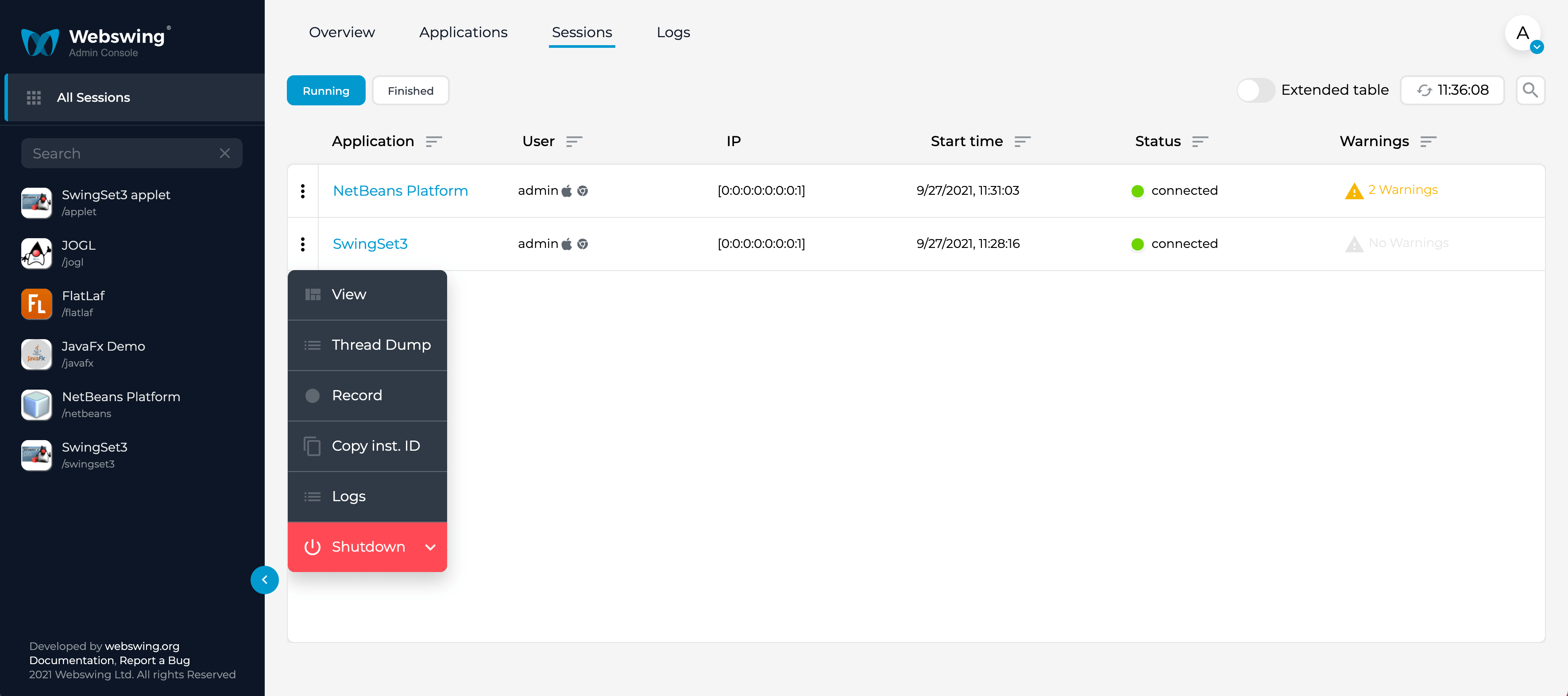Sort by the Status column
The width and height of the screenshot is (1568, 696).
point(1201,141)
